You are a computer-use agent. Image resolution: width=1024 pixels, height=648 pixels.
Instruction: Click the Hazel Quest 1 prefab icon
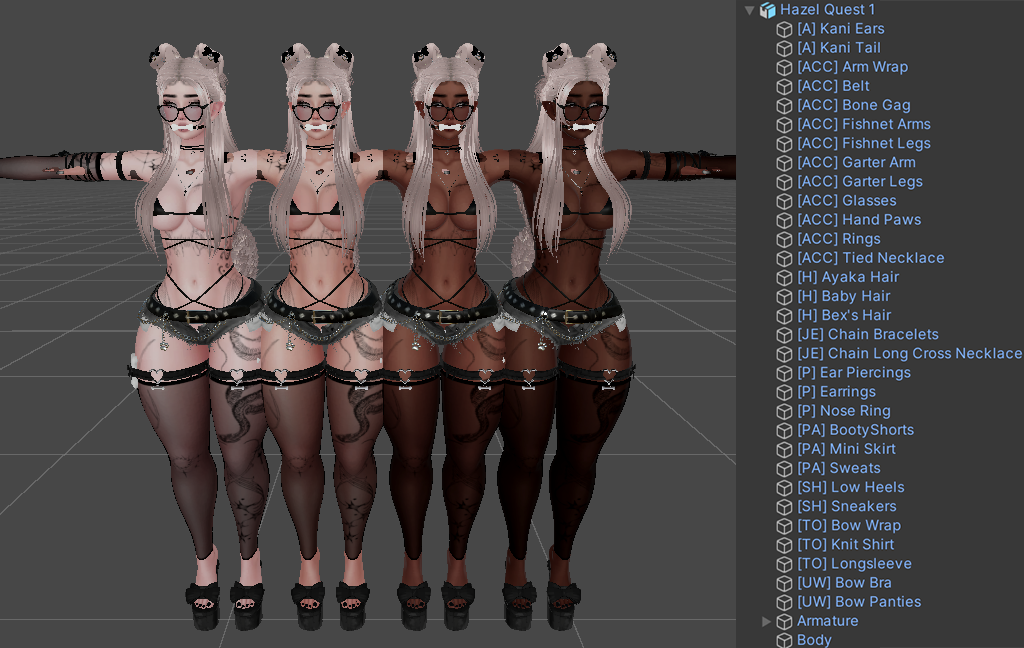[x=768, y=10]
